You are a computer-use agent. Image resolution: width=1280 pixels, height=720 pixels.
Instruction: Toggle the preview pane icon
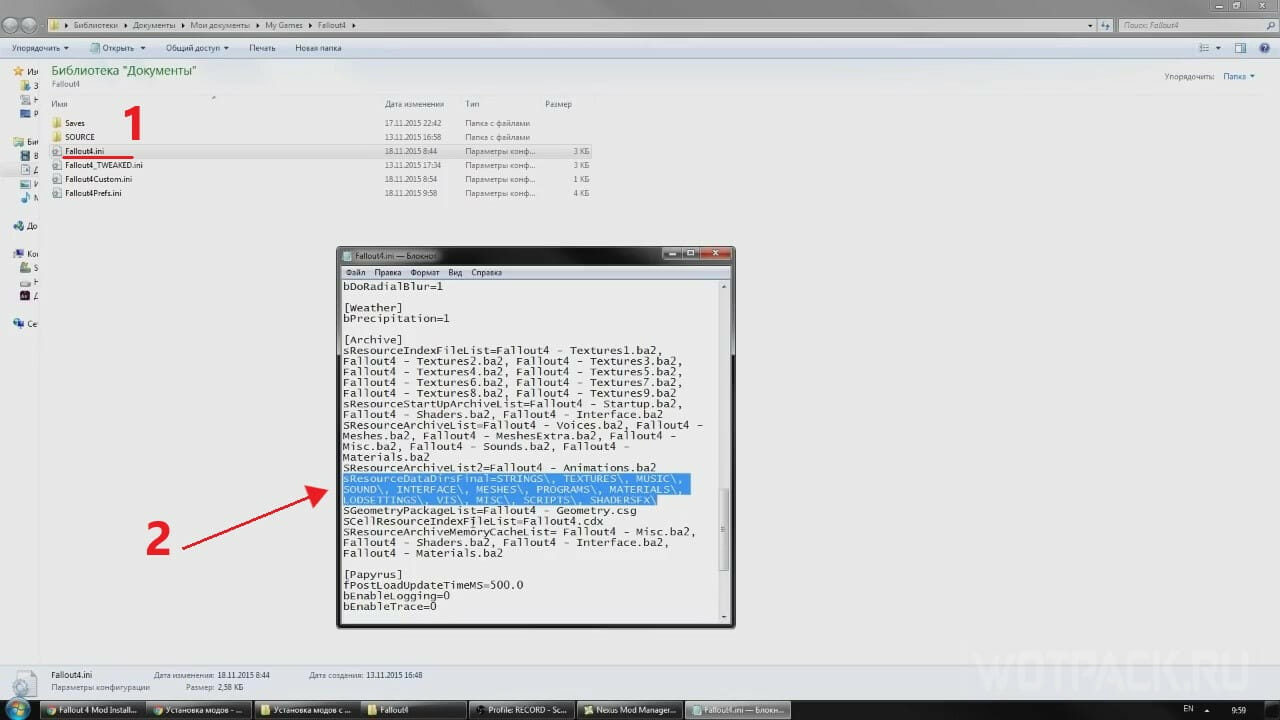pyautogui.click(x=1240, y=48)
